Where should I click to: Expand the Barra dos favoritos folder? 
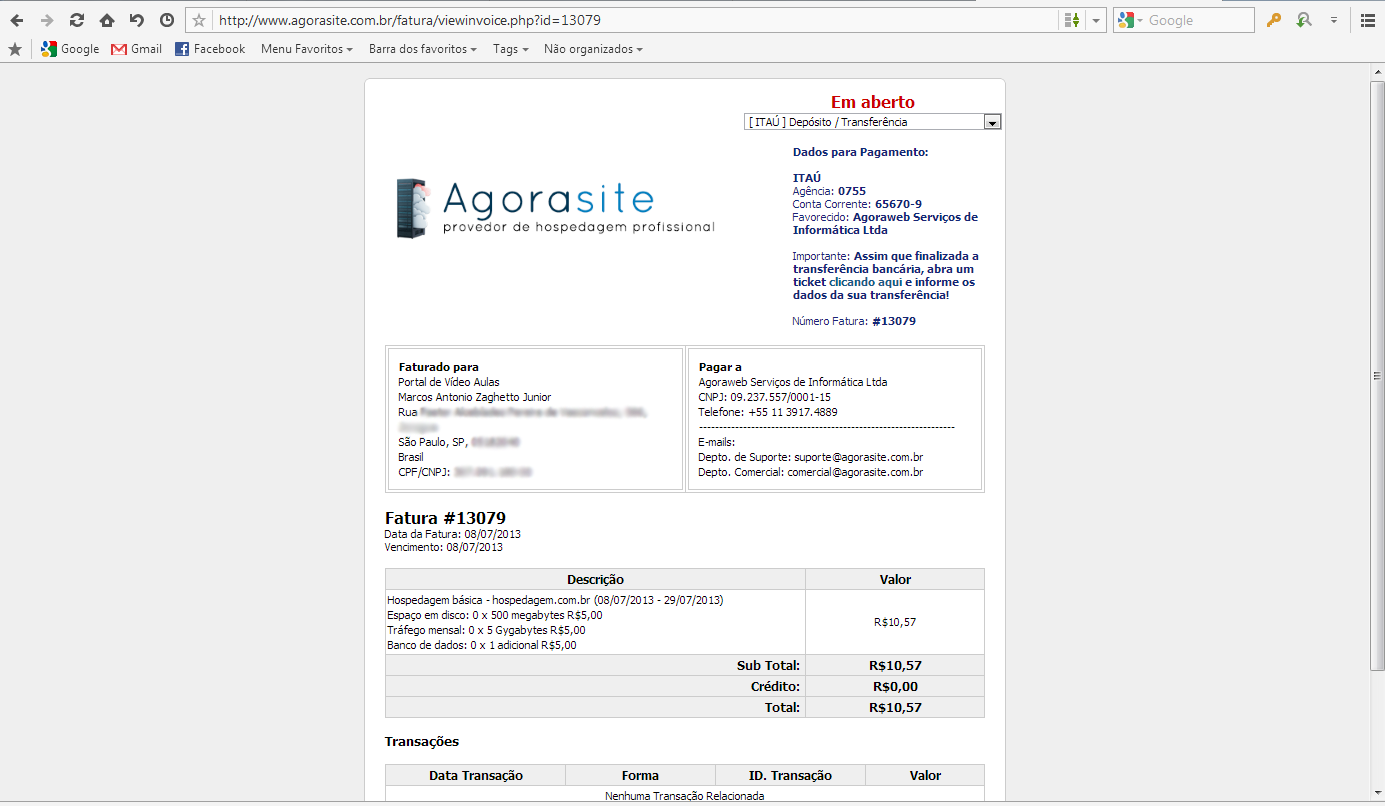(x=422, y=48)
